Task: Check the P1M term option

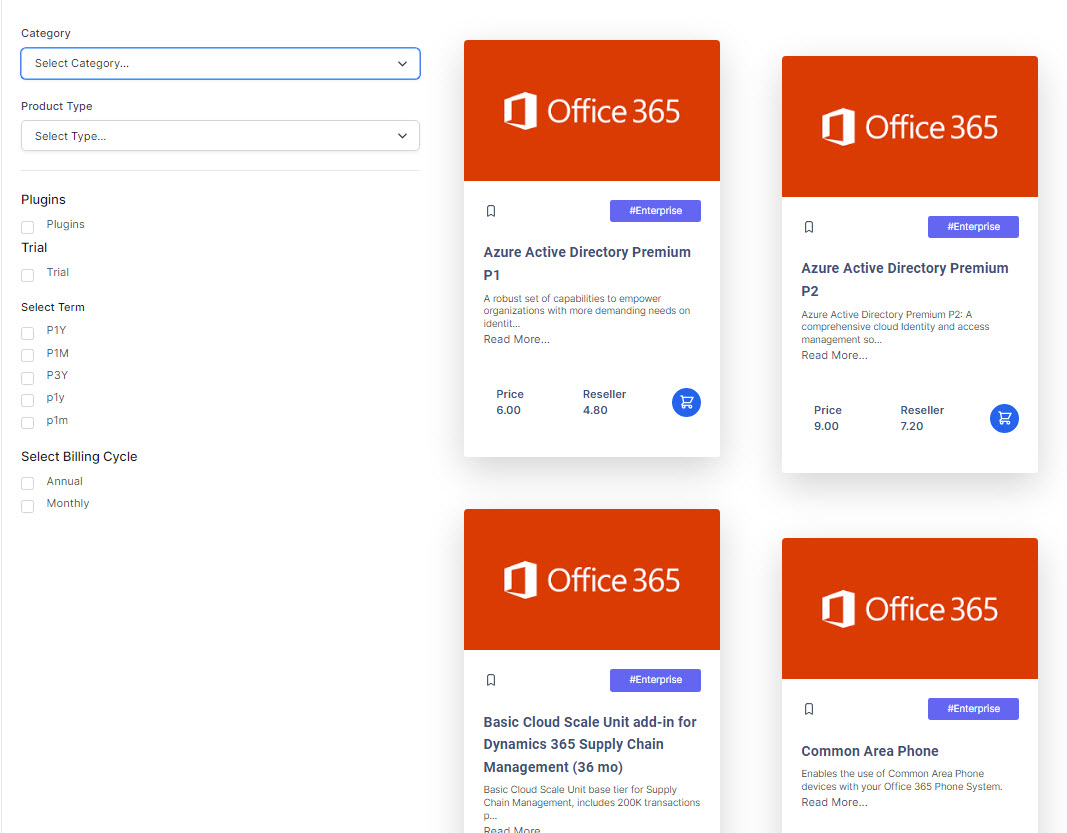Action: 27,355
